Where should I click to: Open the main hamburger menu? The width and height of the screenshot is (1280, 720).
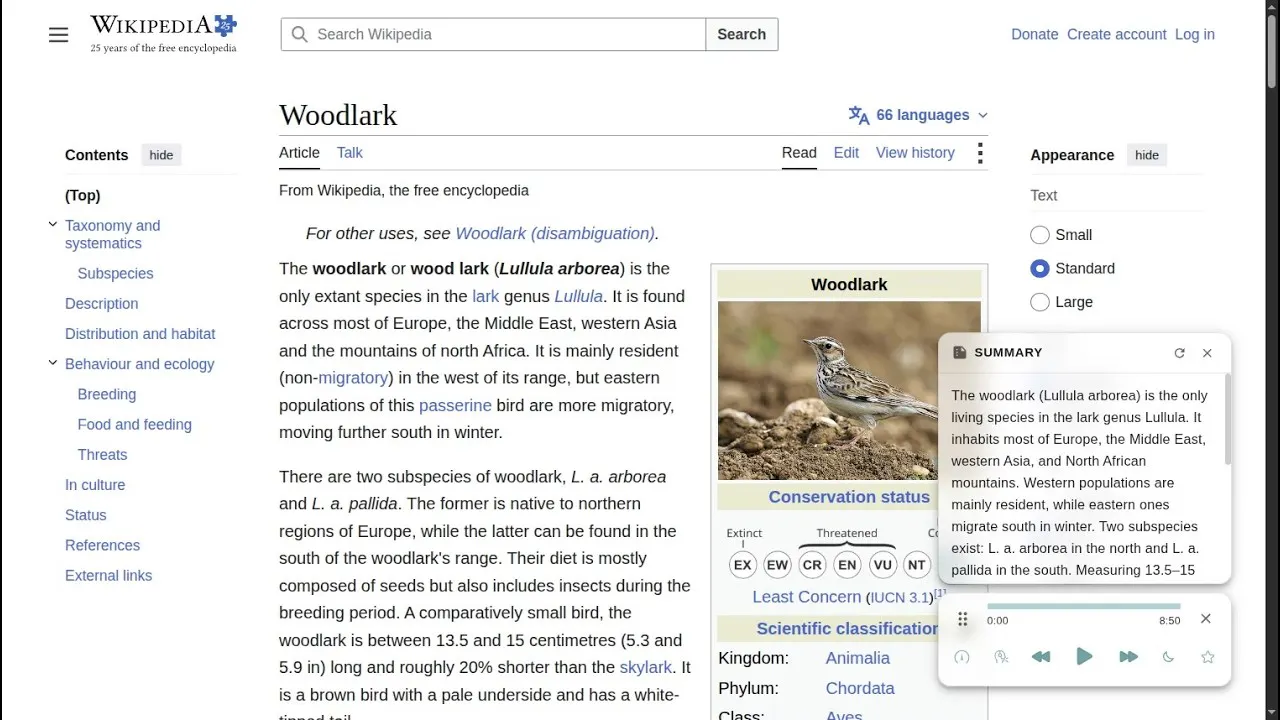coord(59,35)
